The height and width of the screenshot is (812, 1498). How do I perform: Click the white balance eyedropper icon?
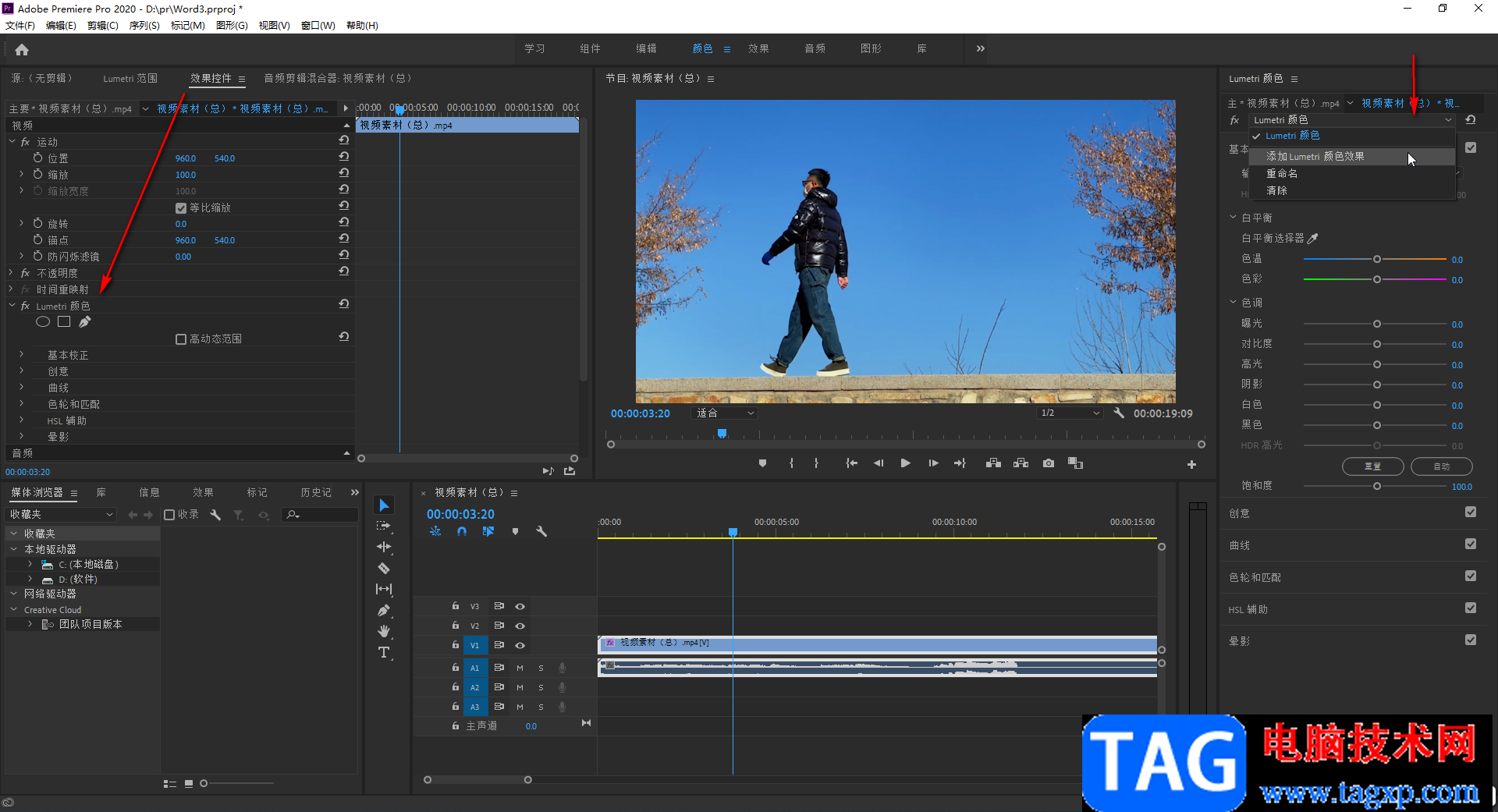click(1313, 239)
